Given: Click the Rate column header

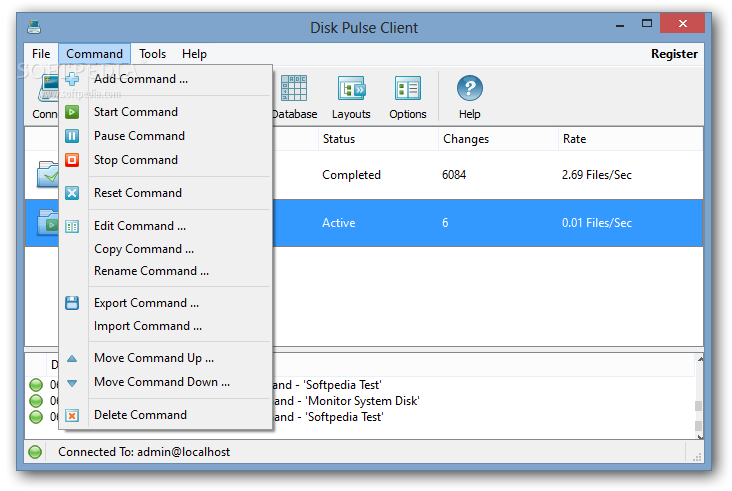Looking at the screenshot, I should [630, 139].
